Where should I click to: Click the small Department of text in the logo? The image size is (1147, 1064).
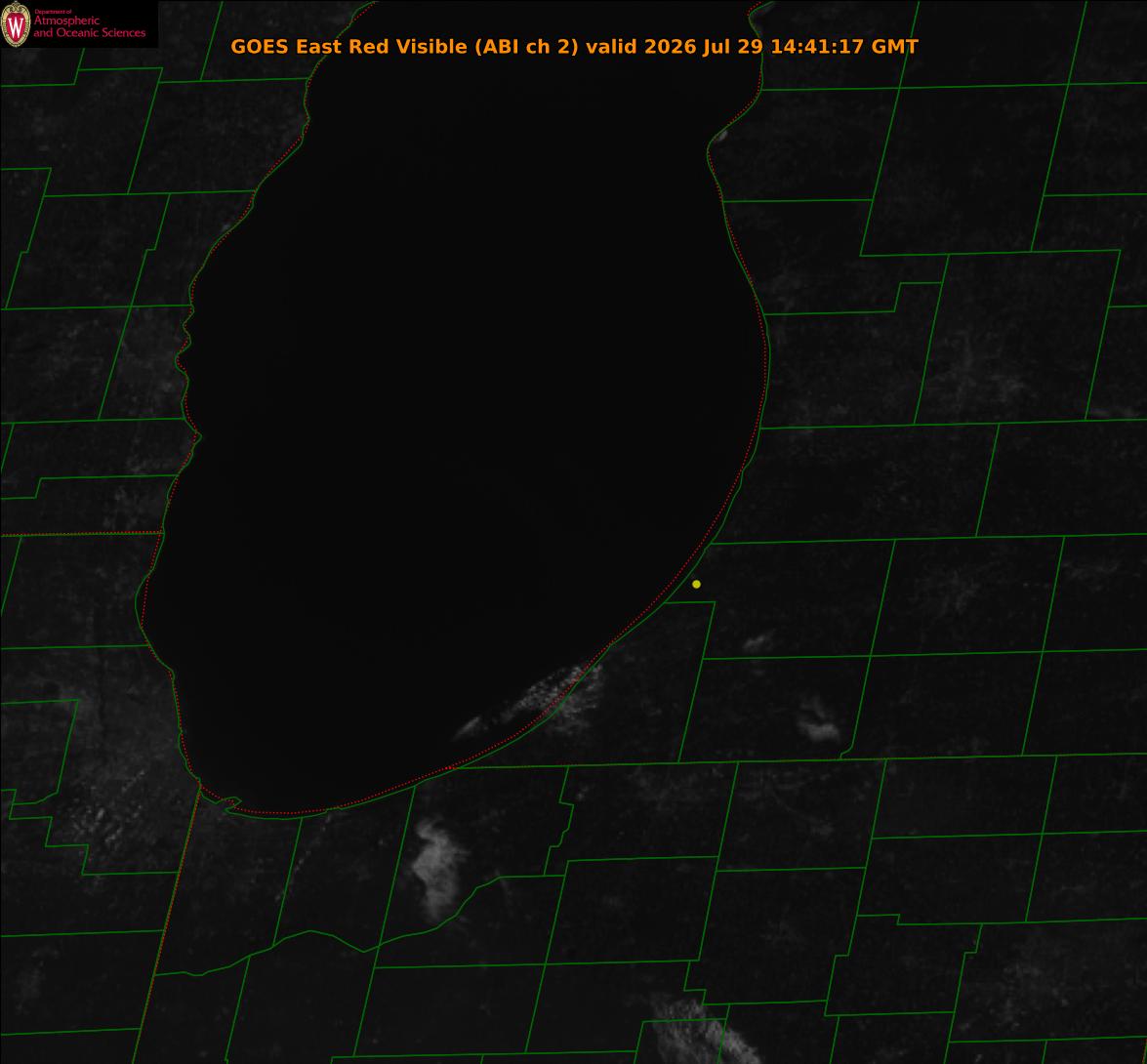pos(53,12)
